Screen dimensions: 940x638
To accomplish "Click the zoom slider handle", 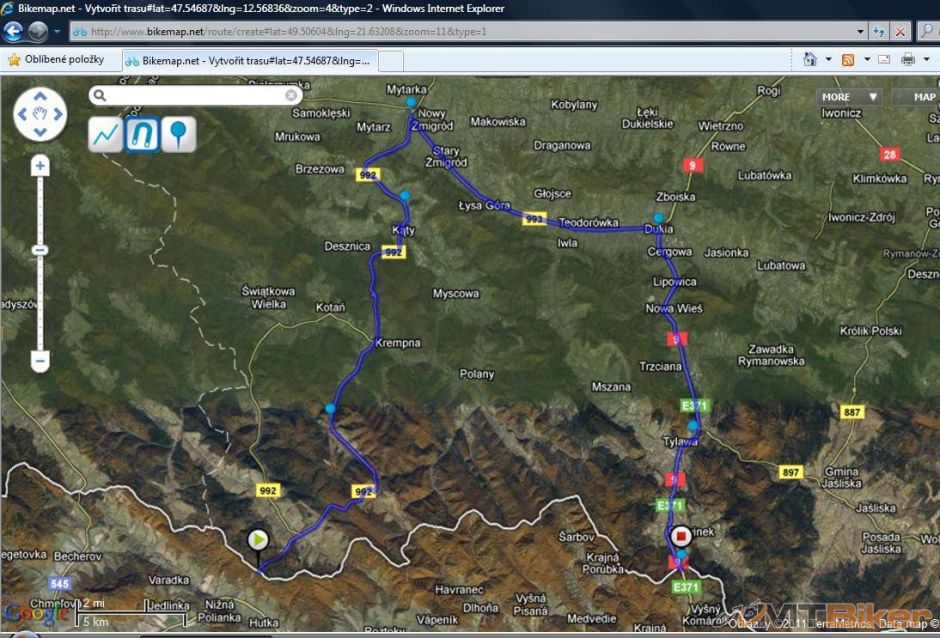I will (x=40, y=250).
